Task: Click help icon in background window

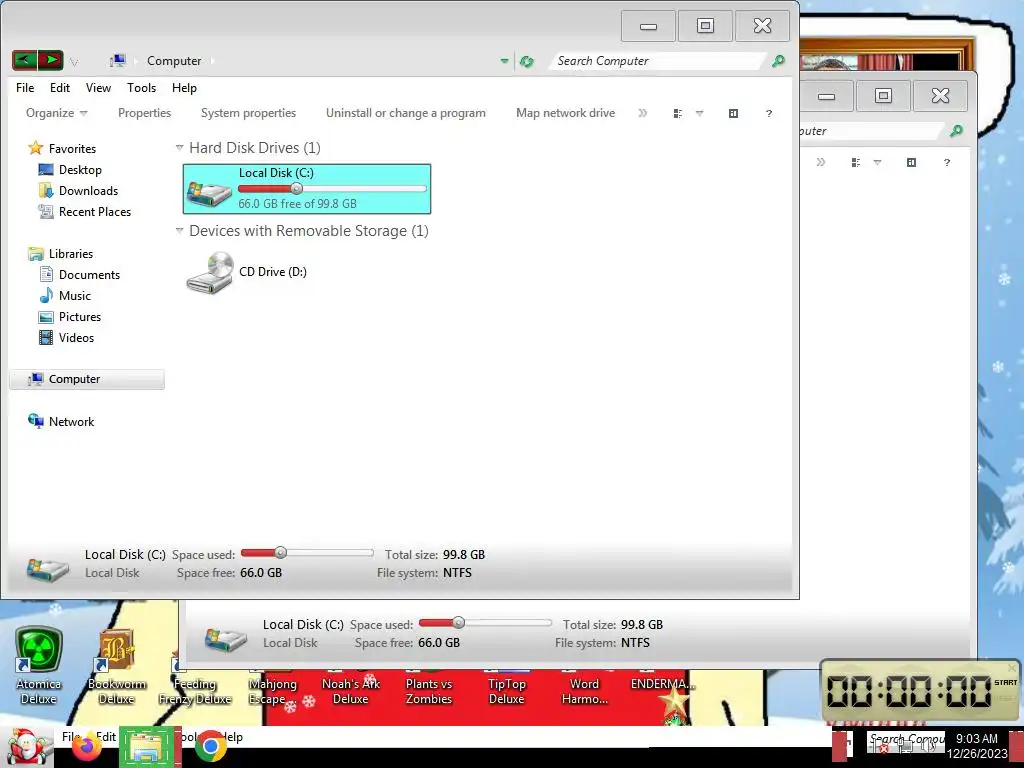Action: point(946,162)
